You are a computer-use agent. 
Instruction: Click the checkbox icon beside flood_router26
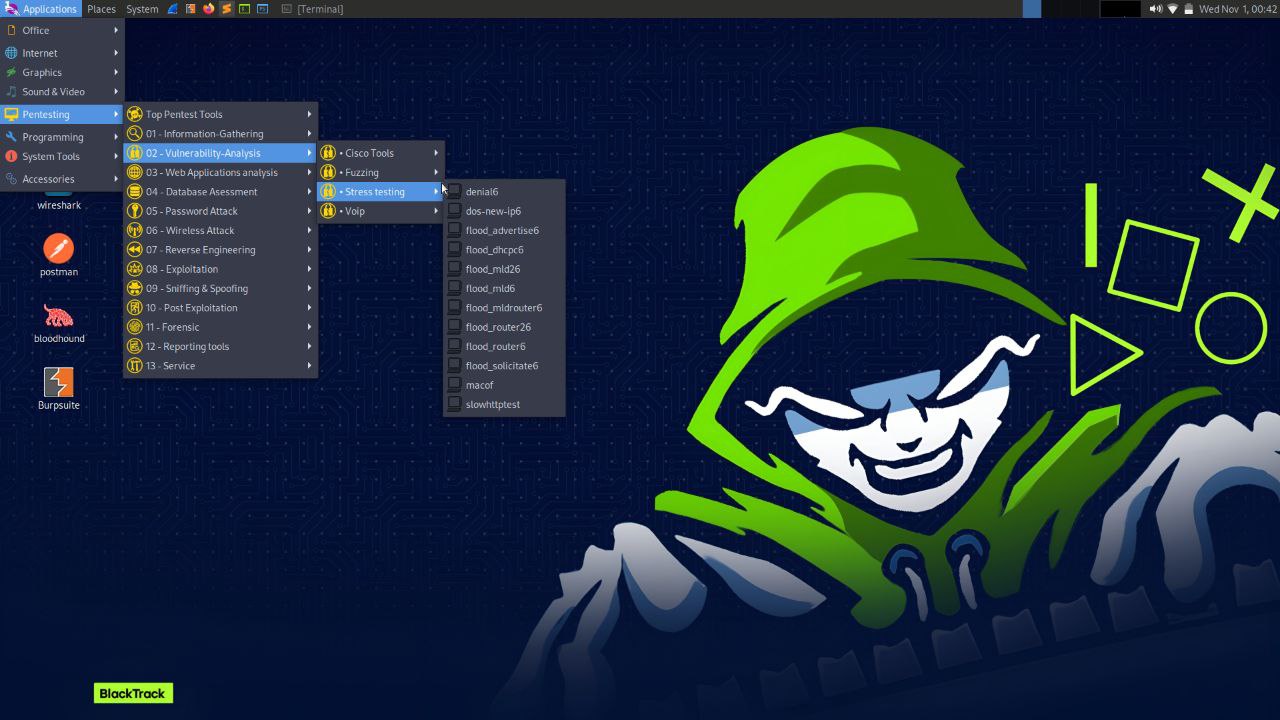(454, 327)
